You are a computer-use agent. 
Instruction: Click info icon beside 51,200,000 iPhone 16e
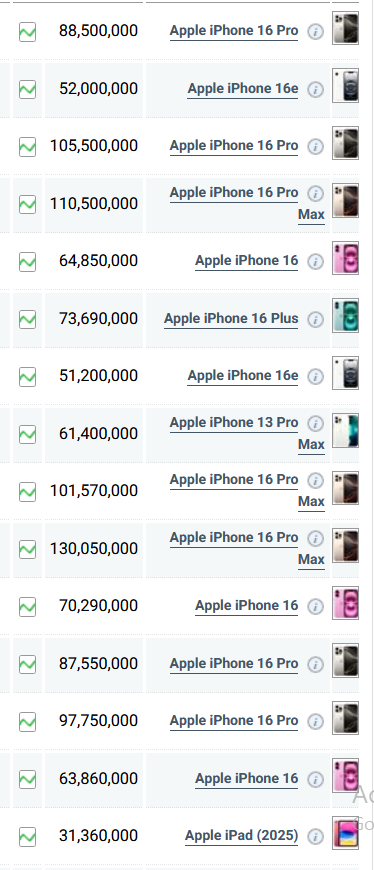pos(315,377)
